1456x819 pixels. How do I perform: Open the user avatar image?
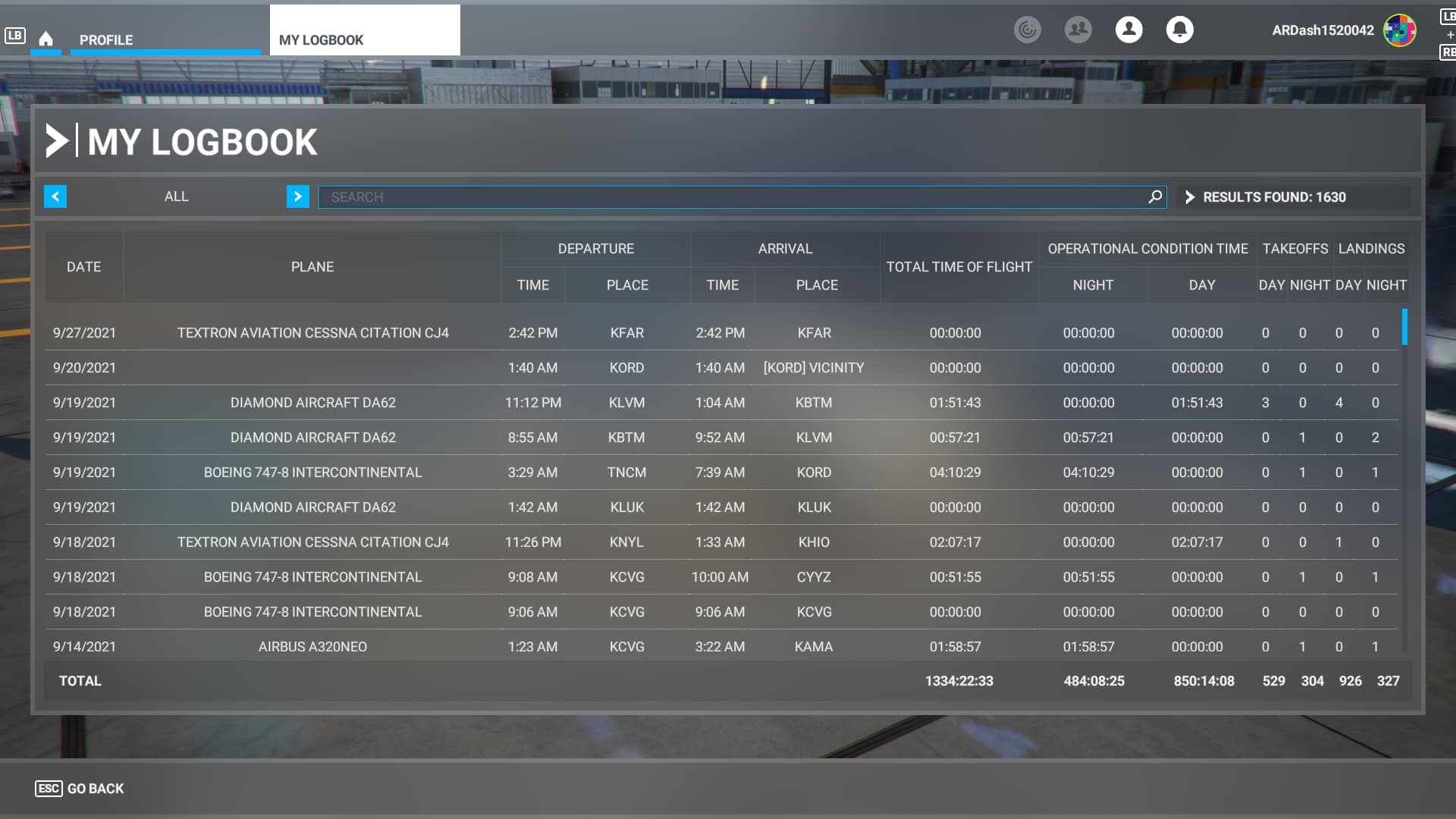point(1399,31)
